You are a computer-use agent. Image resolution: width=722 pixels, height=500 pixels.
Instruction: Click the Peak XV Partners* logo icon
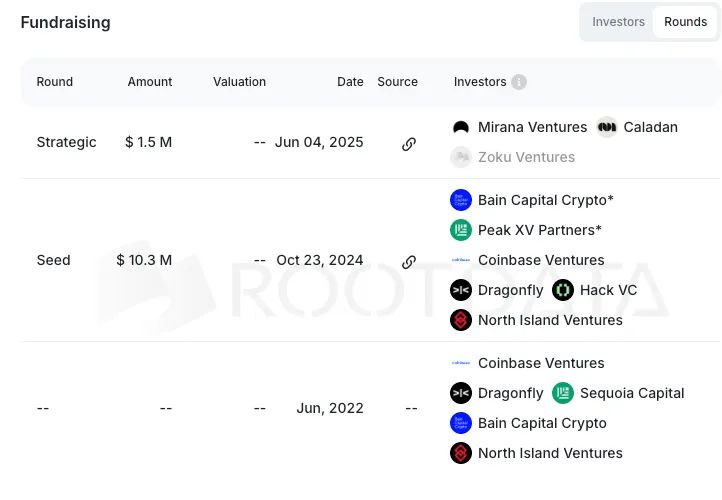pos(461,230)
